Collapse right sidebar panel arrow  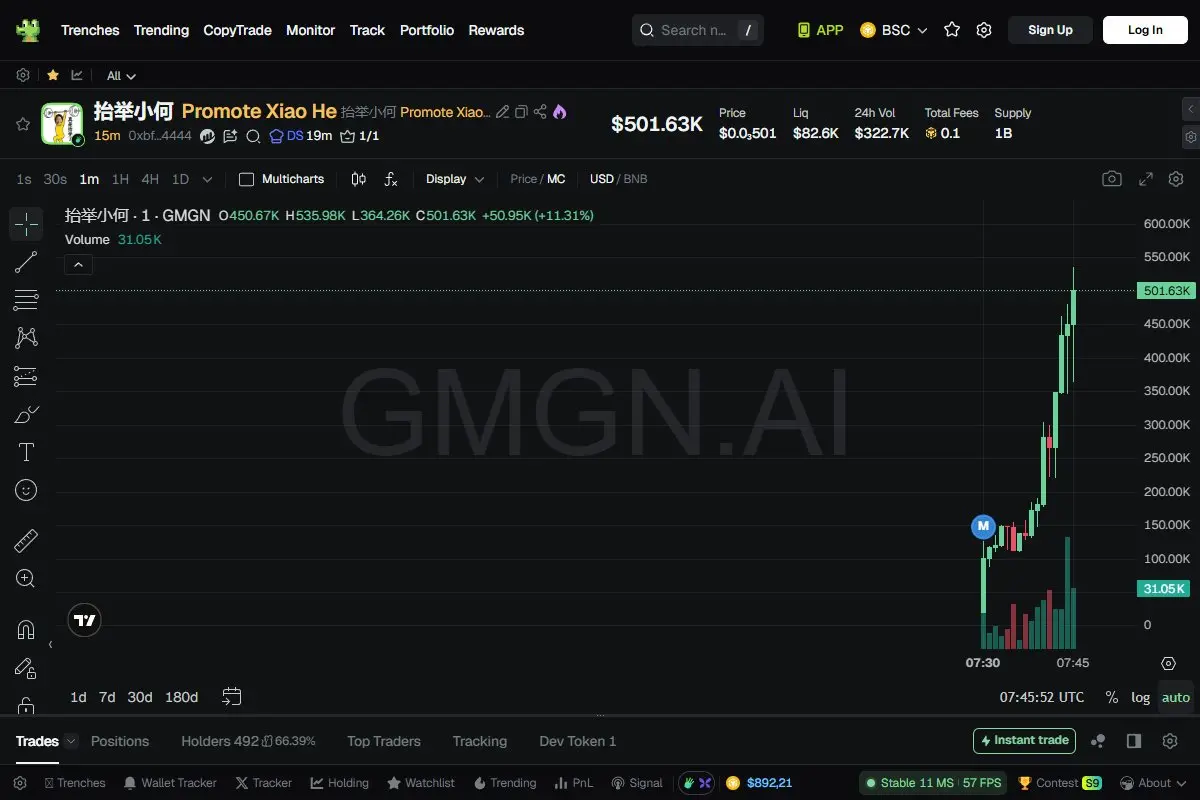[1190, 108]
